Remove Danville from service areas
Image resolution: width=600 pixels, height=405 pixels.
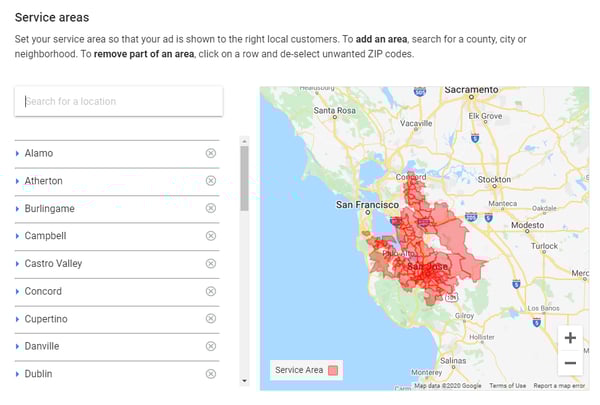point(210,346)
